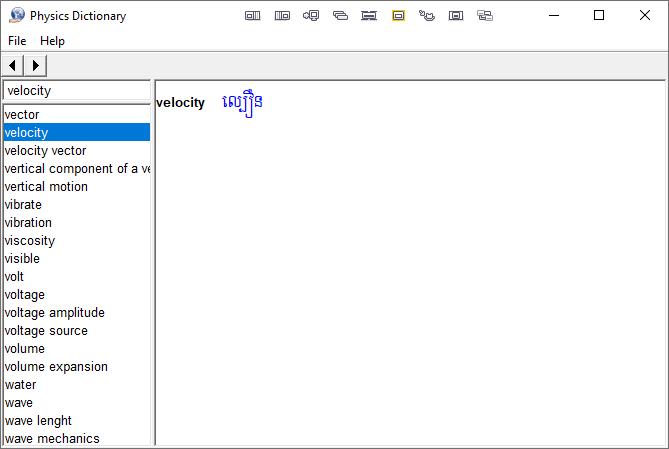Image resolution: width=669 pixels, height=449 pixels.
Task: Click the hand pointer icon in title bar
Action: 427,16
